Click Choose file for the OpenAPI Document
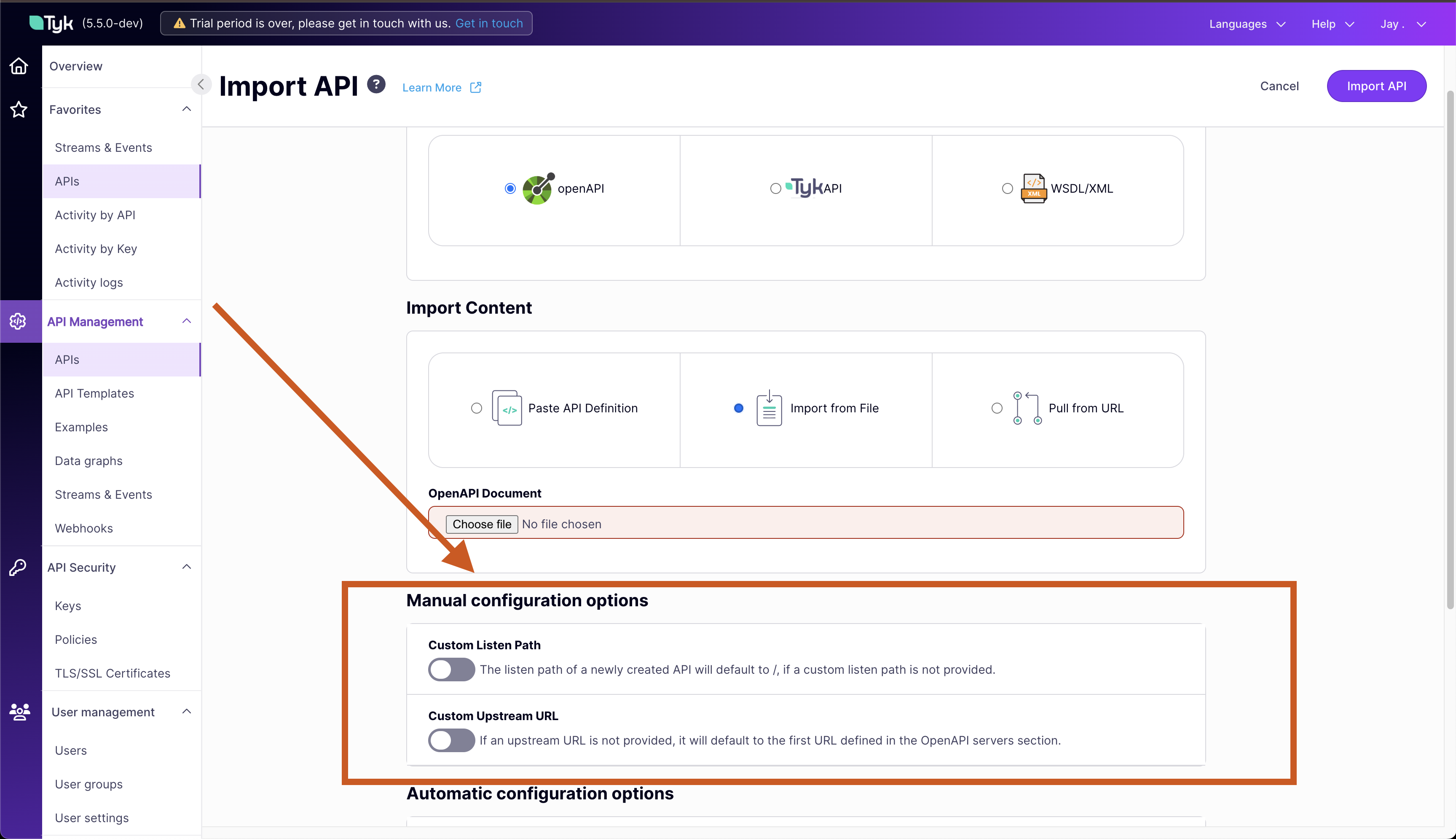Viewport: 1456px width, 839px height. coord(482,524)
